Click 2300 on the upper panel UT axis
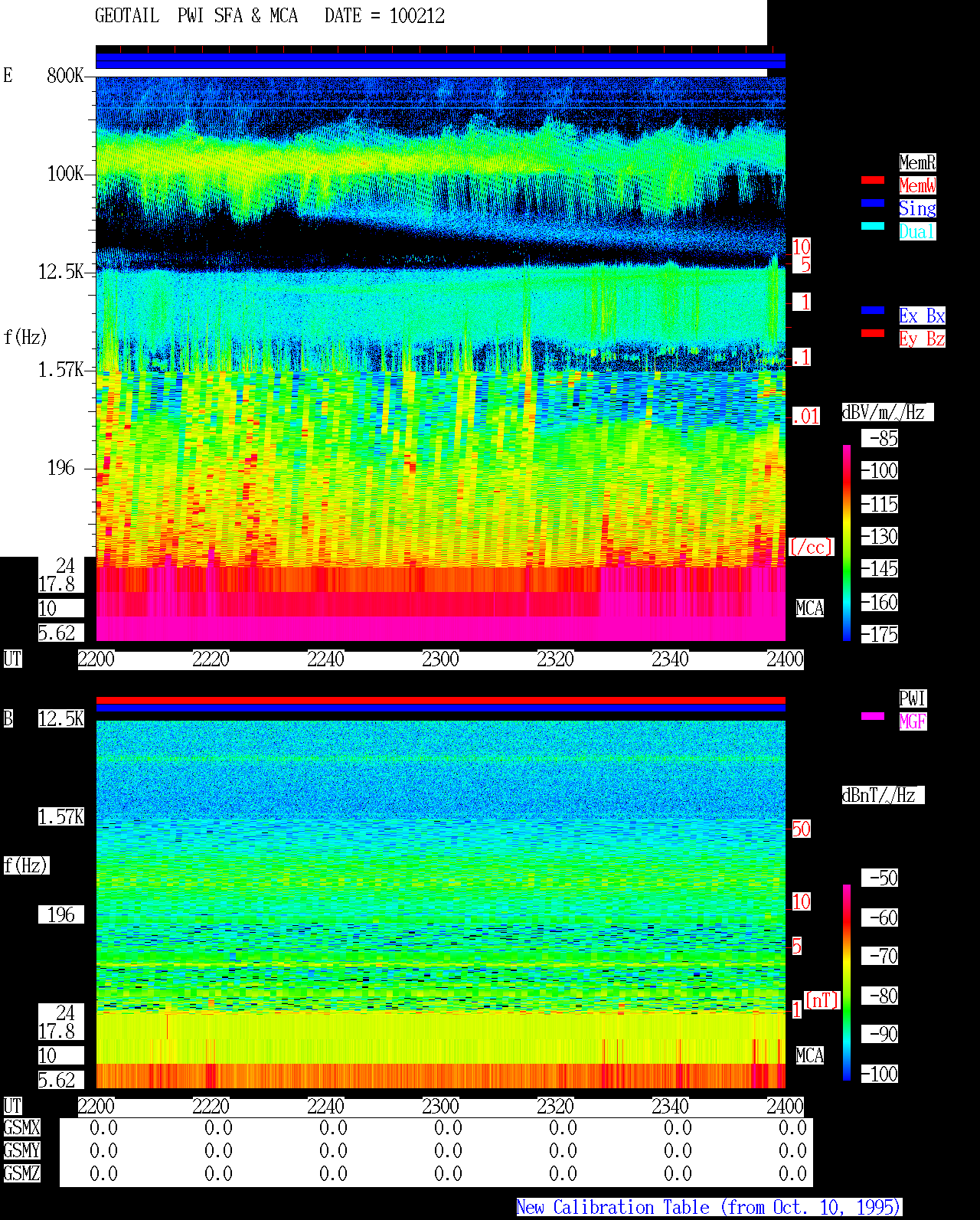 (x=440, y=659)
